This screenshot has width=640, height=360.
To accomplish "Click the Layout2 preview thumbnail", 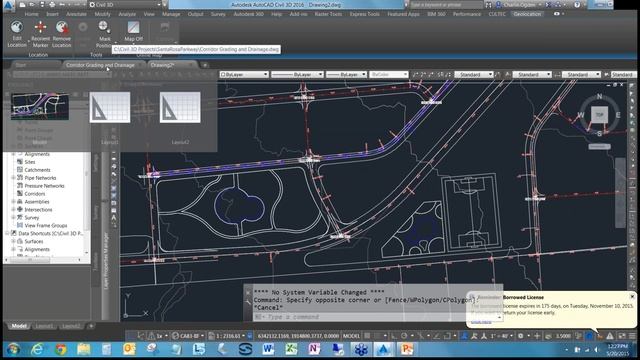I will point(180,107).
